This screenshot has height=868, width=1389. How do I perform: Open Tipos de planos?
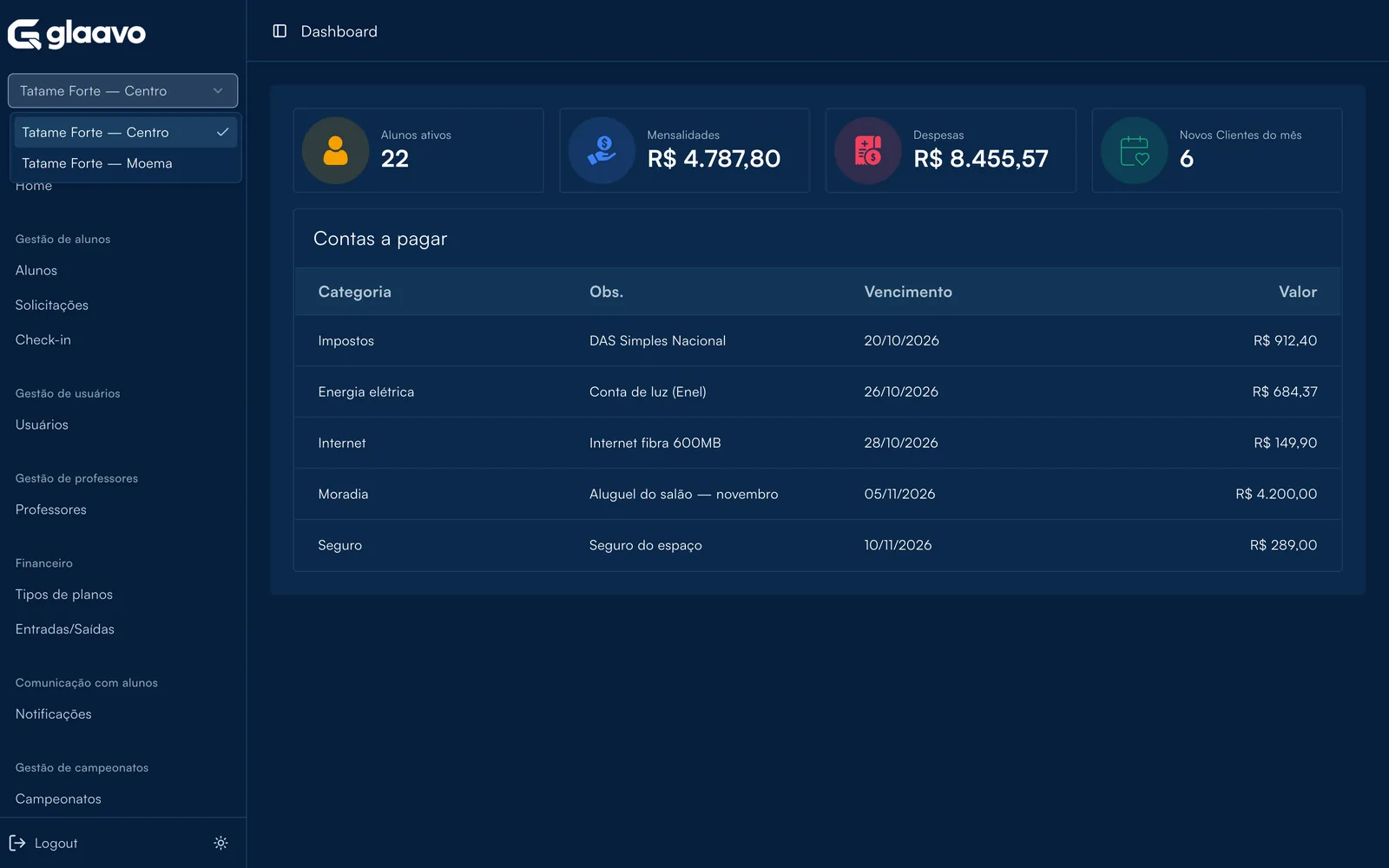[x=64, y=595]
